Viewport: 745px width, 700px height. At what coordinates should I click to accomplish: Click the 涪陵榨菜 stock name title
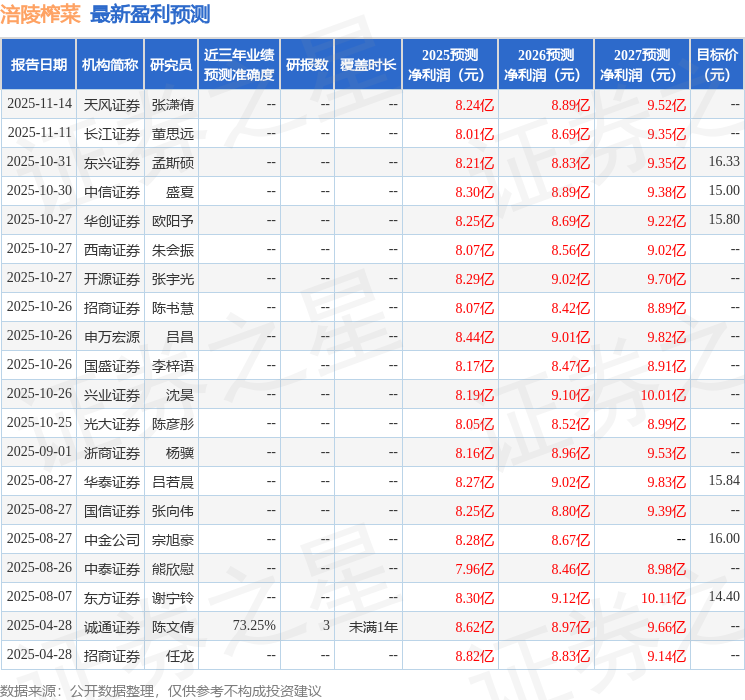pos(40,14)
